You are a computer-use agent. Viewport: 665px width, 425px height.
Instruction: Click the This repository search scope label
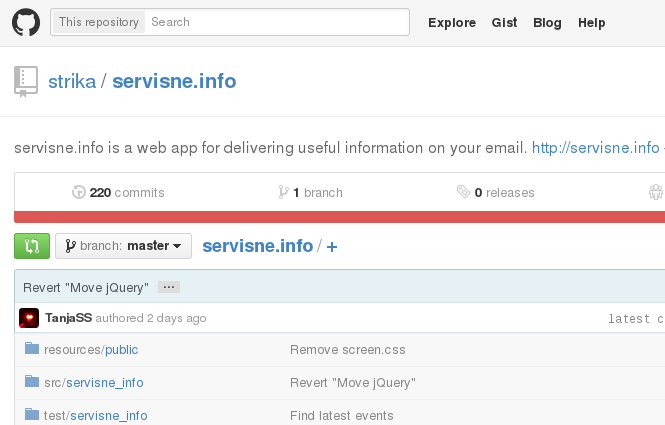[x=99, y=22]
